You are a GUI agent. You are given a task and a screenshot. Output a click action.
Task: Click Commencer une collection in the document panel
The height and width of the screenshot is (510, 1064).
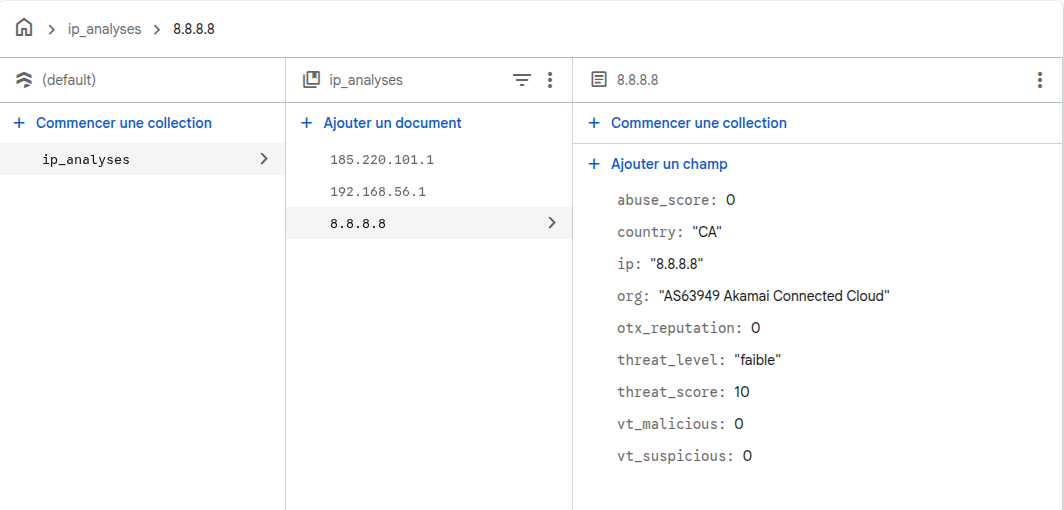(x=698, y=123)
